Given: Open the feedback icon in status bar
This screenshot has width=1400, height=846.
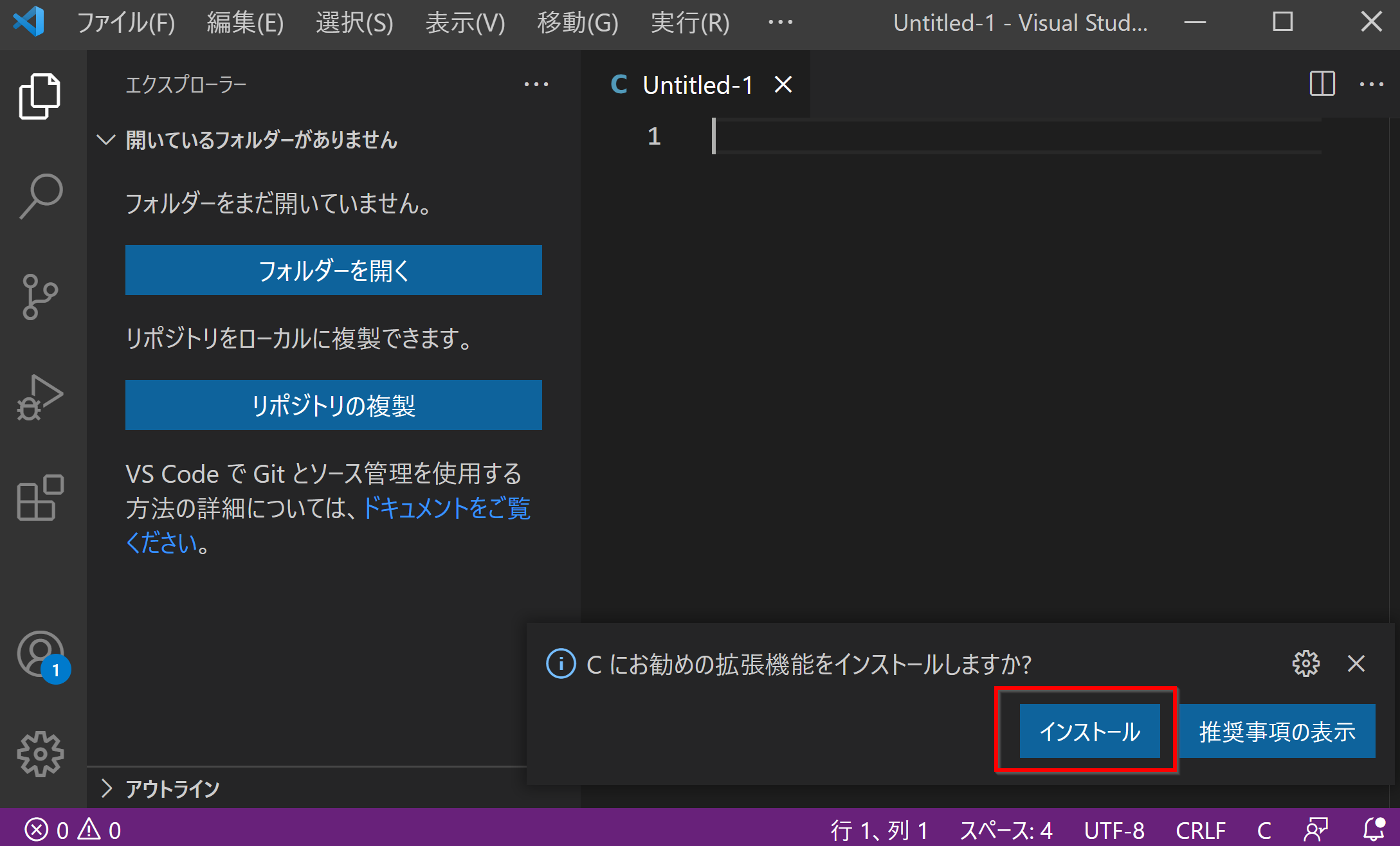Looking at the screenshot, I should click(1316, 830).
